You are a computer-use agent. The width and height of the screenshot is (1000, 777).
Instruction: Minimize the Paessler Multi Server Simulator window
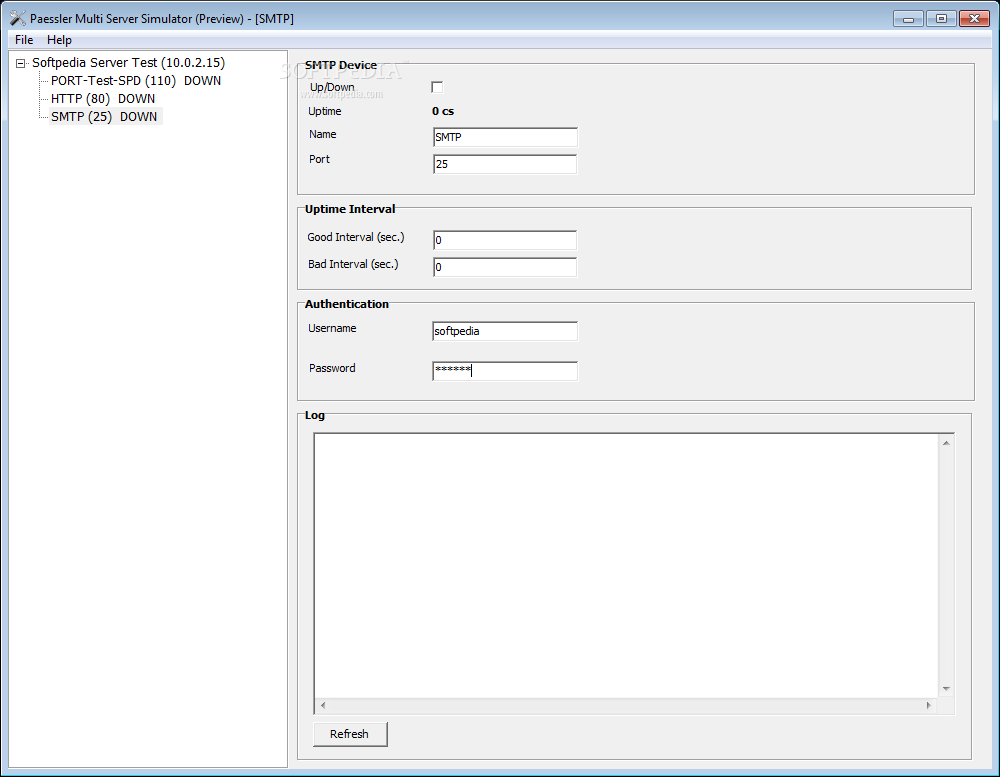pyautogui.click(x=908, y=18)
